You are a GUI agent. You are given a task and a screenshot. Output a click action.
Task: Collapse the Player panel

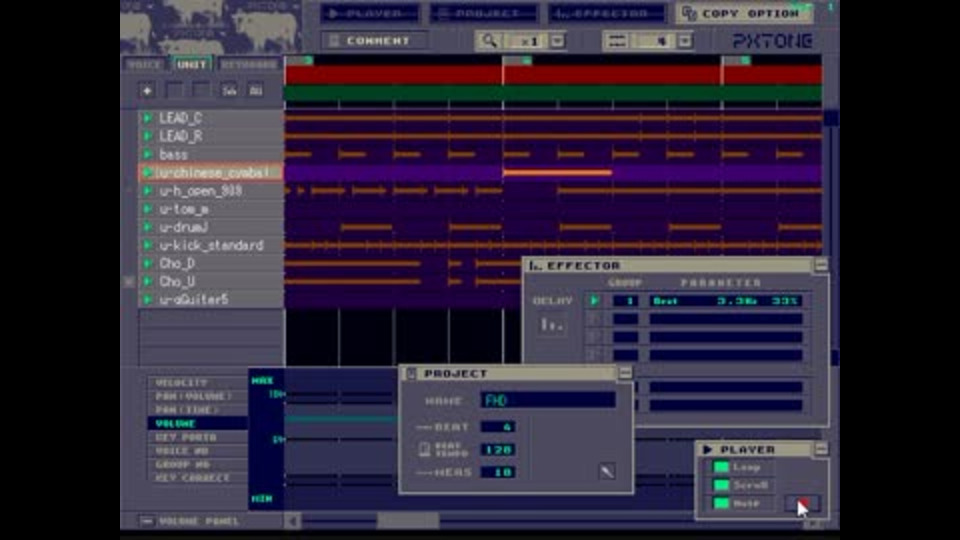coord(820,449)
